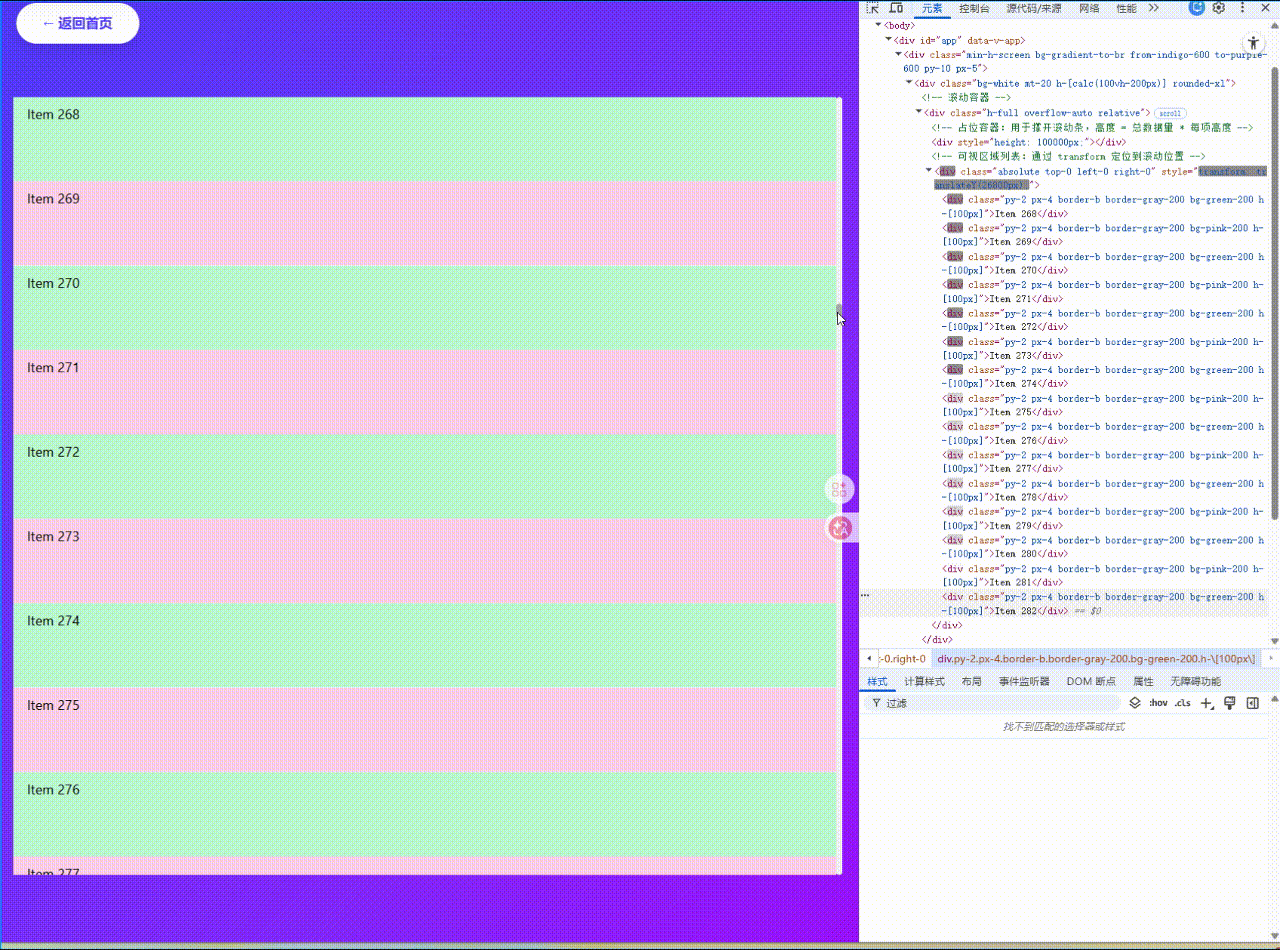Image resolution: width=1280 pixels, height=950 pixels.
Task: Click the blue circular extension icon in DevTools
Action: click(1196, 8)
